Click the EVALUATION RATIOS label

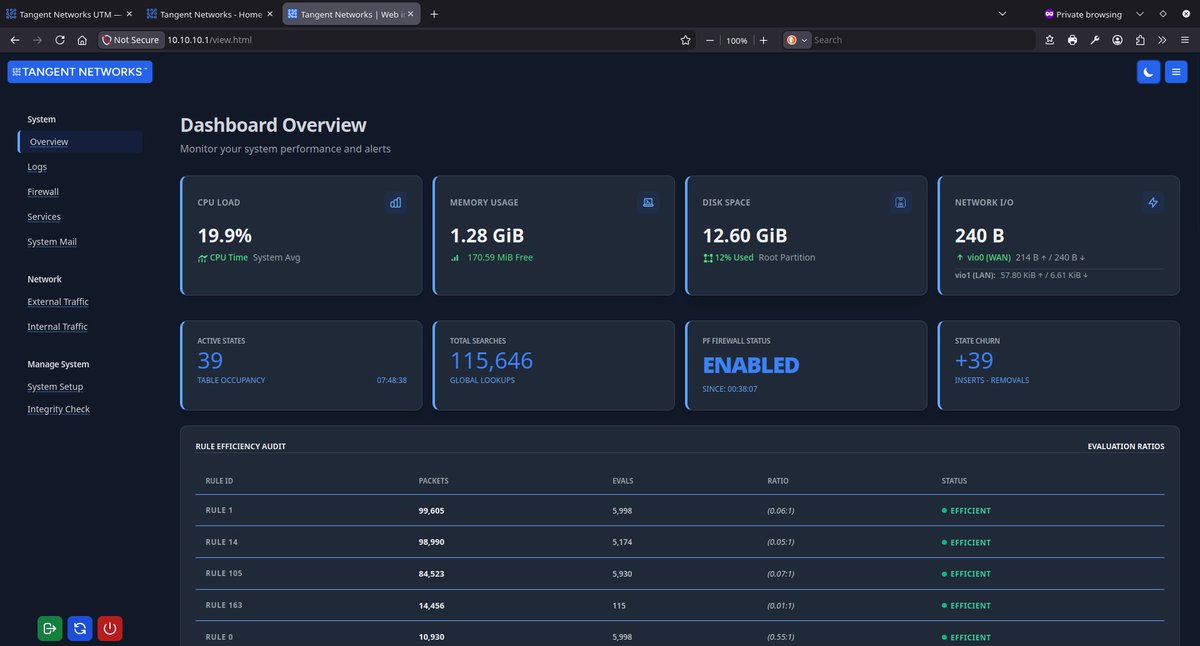point(1126,446)
